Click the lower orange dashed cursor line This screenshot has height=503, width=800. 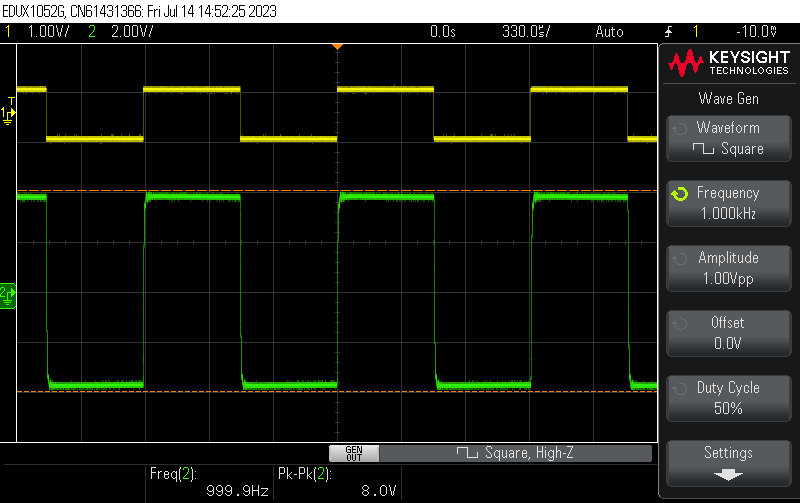click(337, 391)
